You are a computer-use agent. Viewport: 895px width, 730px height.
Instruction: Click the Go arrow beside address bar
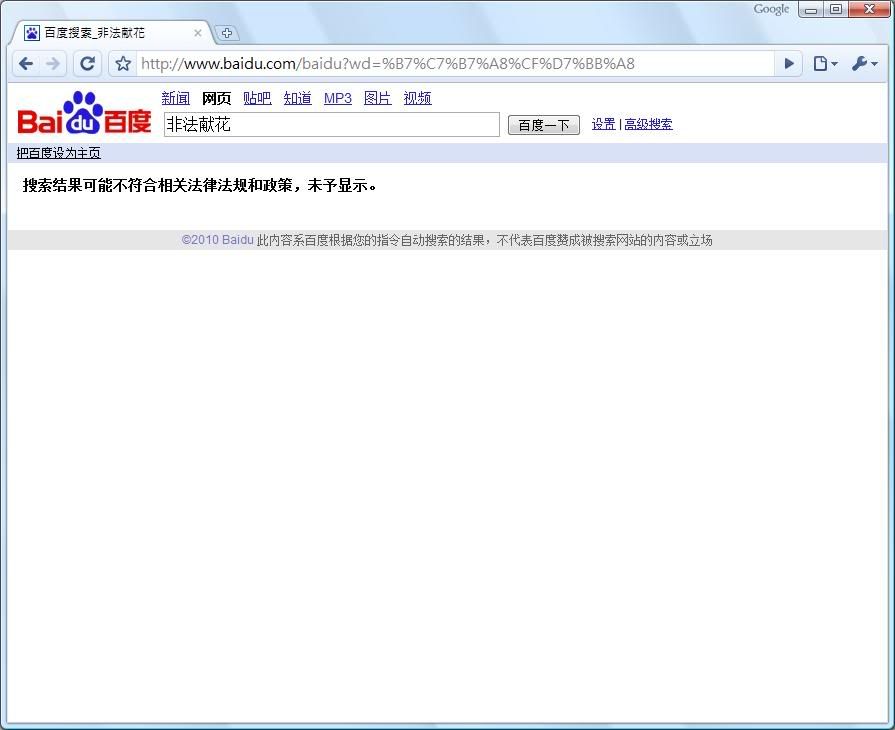tap(789, 64)
